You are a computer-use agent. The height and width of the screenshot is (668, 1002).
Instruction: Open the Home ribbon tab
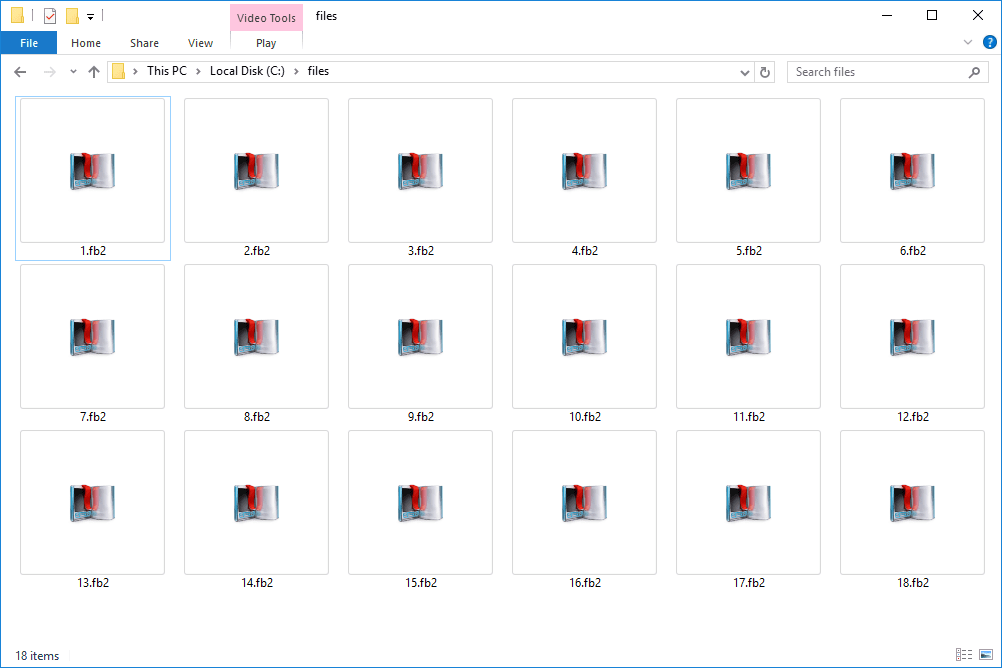(x=86, y=43)
